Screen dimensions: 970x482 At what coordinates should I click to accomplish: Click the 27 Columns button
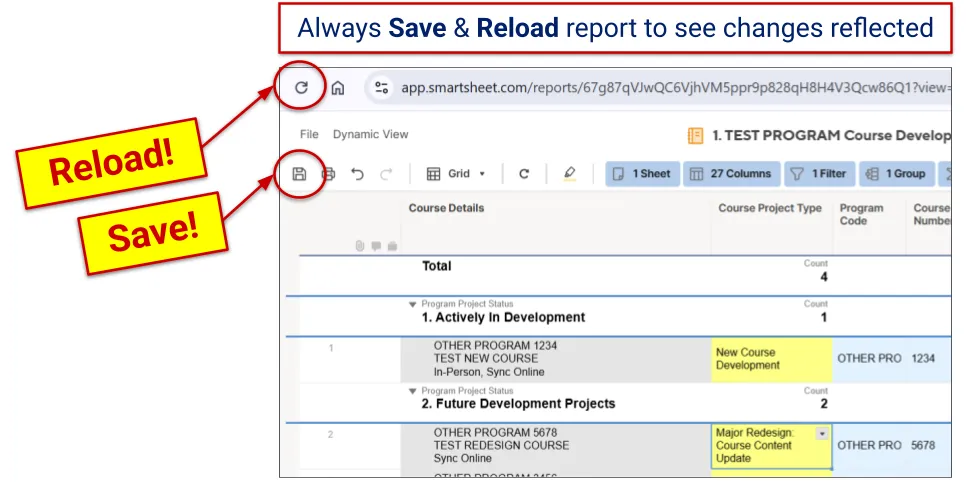[x=731, y=174]
